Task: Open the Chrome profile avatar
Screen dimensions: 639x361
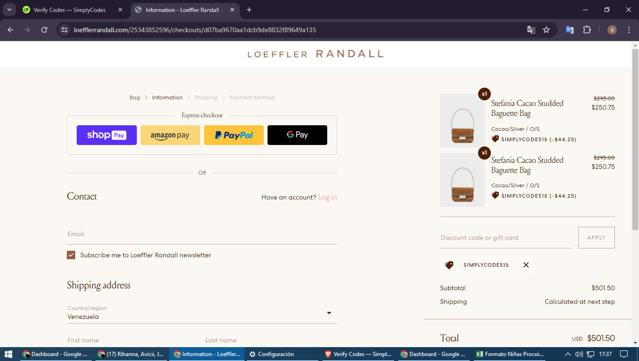Action: click(x=612, y=30)
